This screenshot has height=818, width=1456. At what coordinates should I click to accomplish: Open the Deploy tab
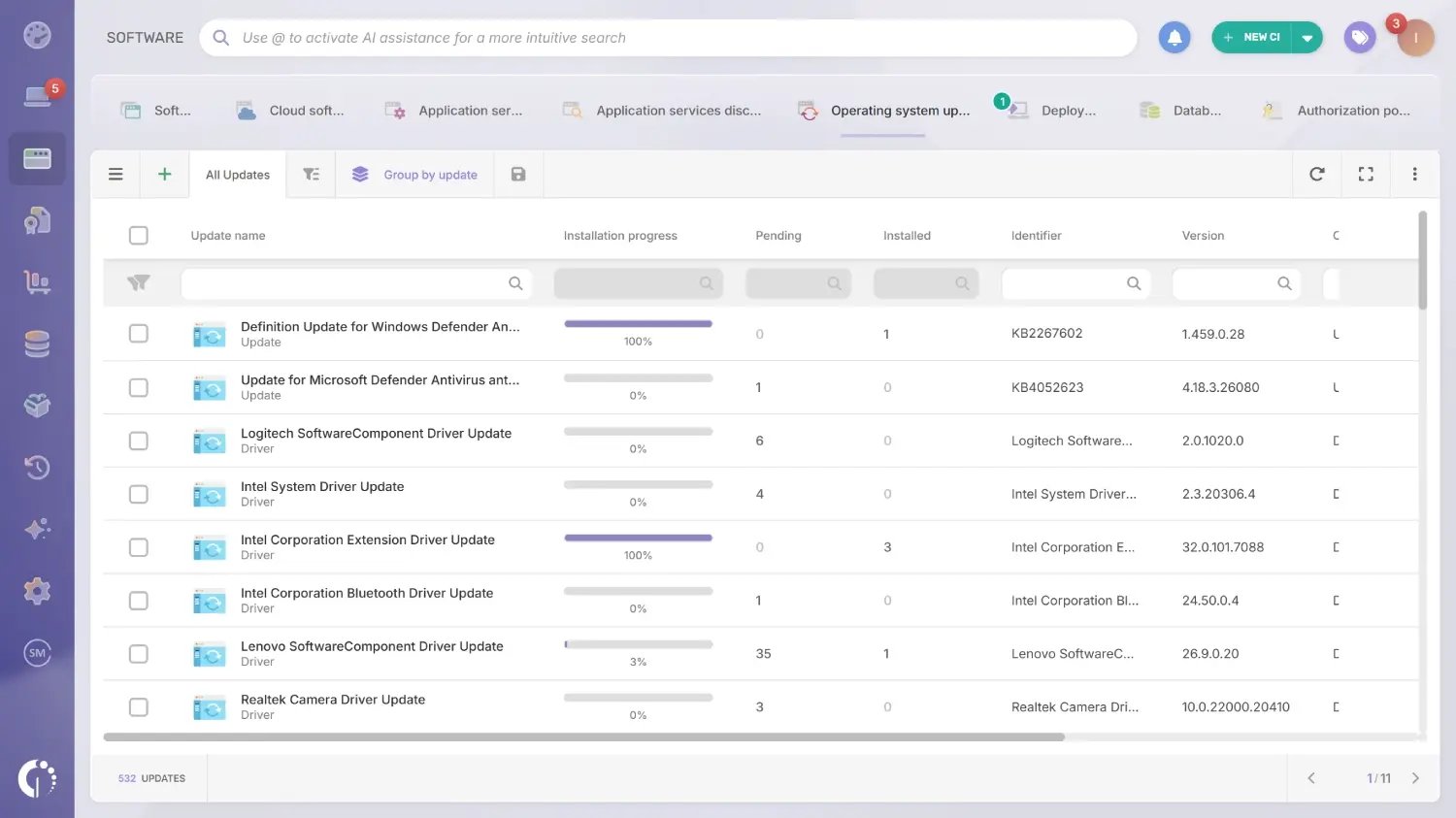1052,111
